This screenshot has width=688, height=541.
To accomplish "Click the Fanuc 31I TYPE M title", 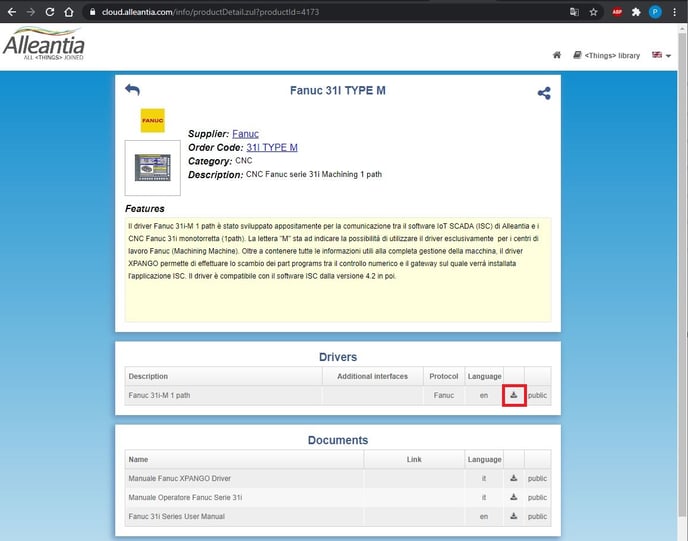I will (337, 90).
